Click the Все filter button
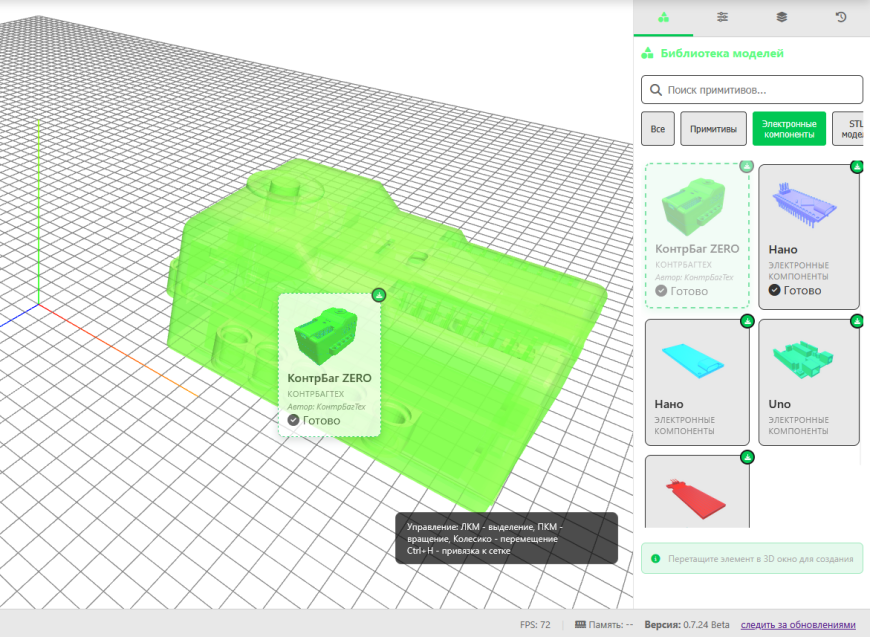This screenshot has height=637, width=870. tap(657, 128)
